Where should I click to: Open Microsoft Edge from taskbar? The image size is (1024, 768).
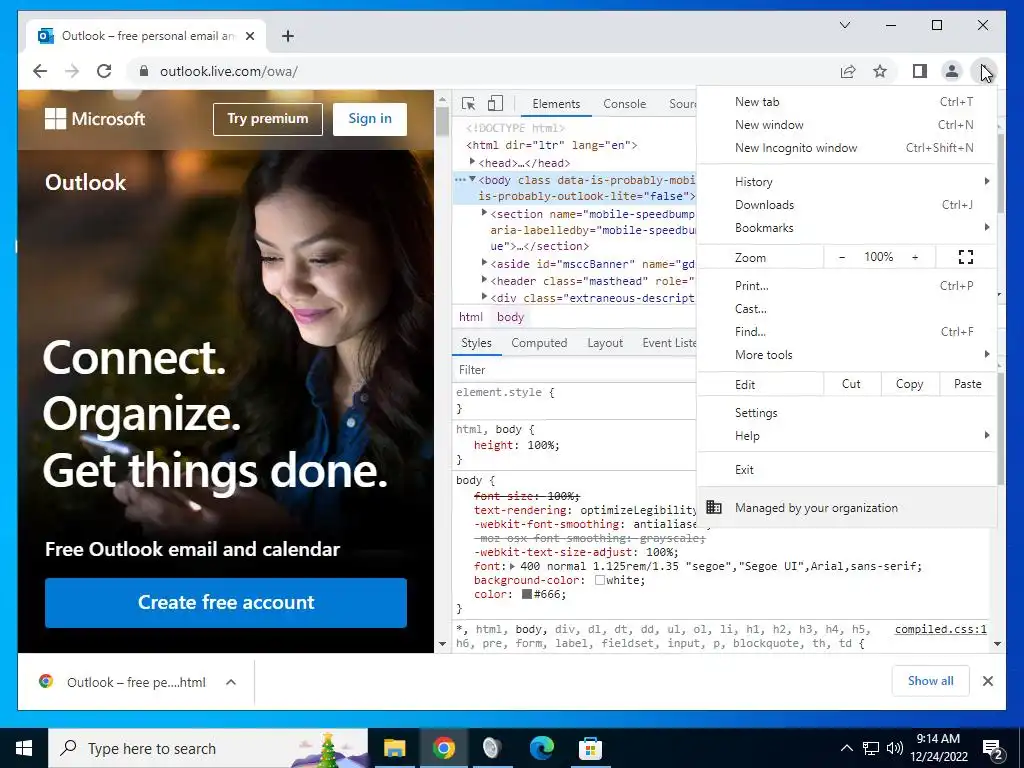[541, 748]
